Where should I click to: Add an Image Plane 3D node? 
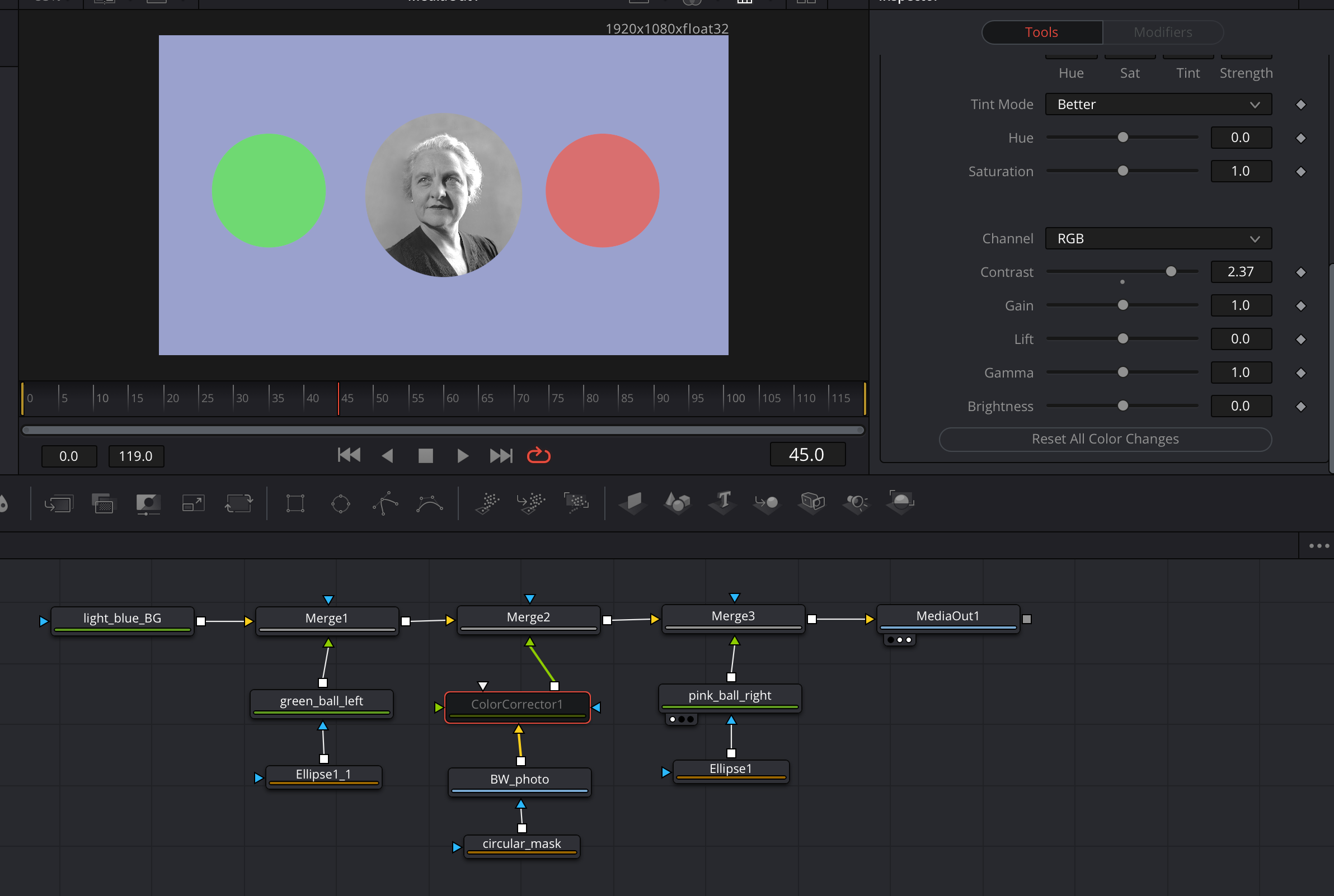[x=633, y=503]
